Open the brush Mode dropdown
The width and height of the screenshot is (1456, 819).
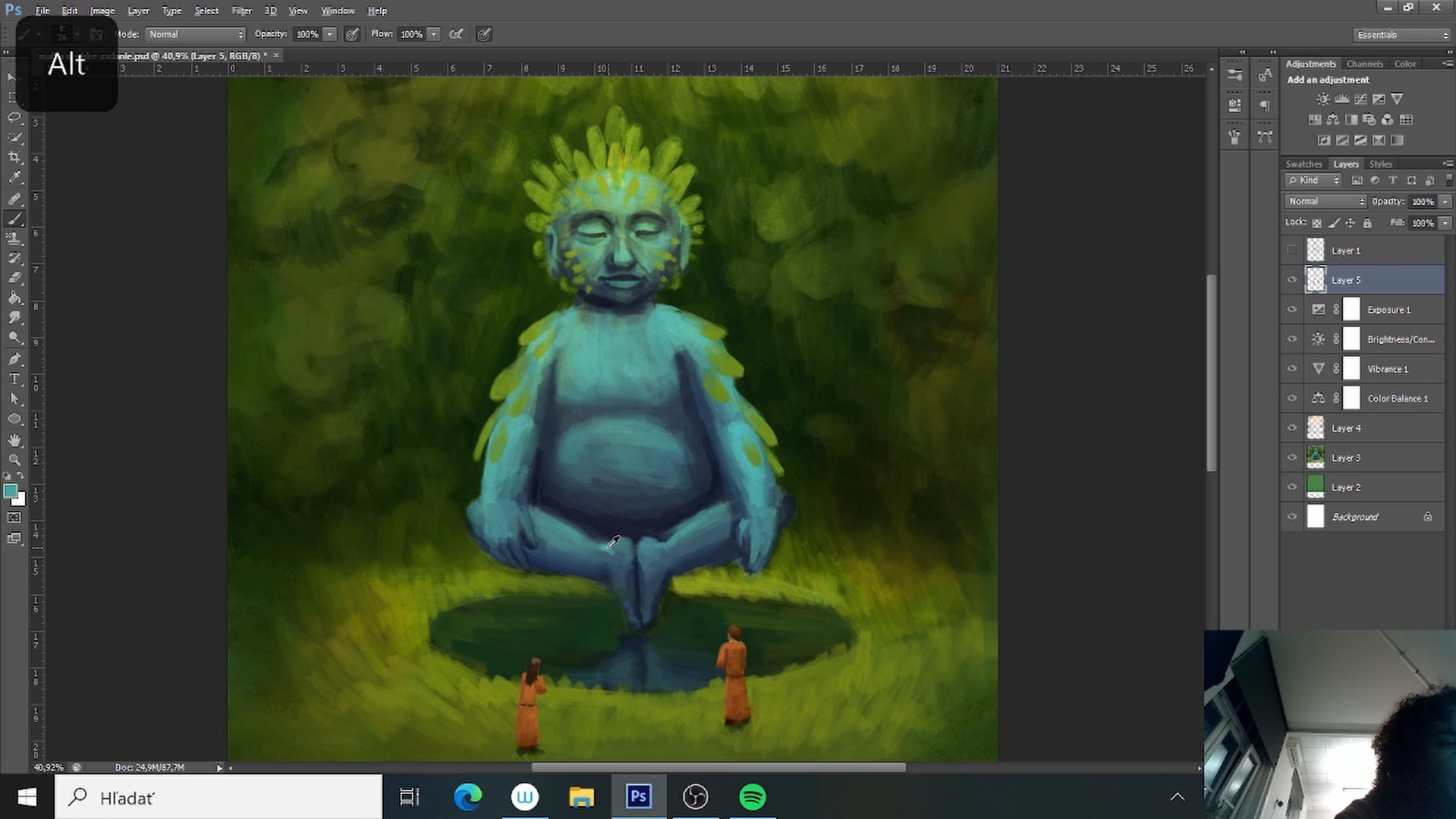pos(195,34)
